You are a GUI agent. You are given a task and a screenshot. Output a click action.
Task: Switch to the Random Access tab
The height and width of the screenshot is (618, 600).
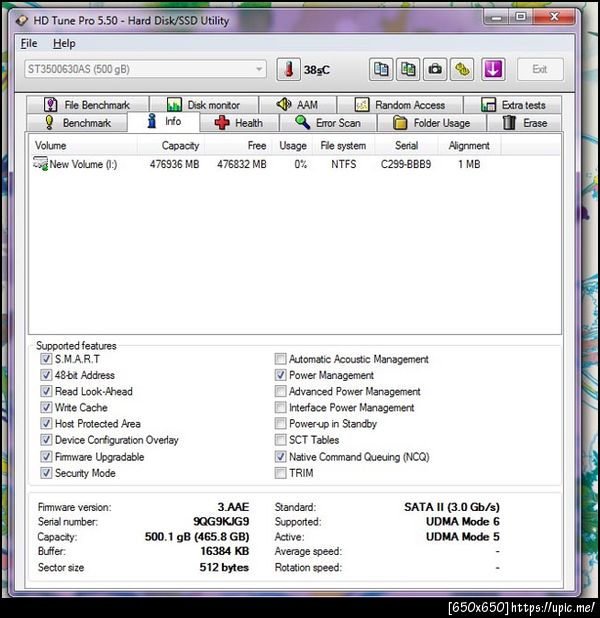(400, 105)
